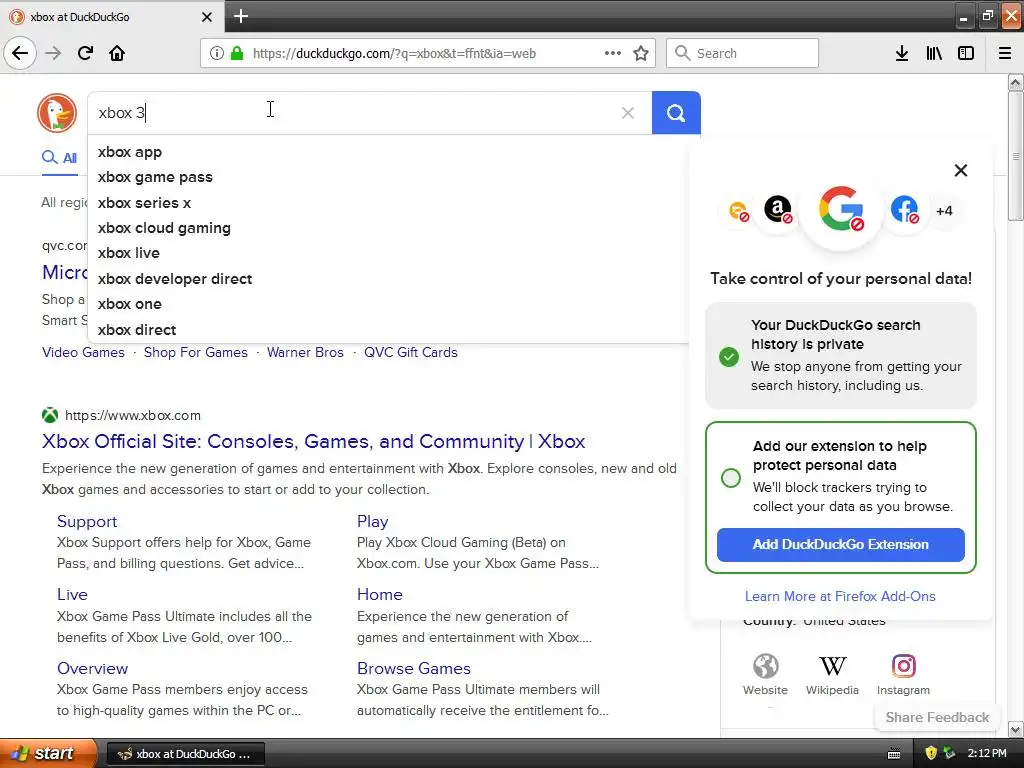Click the forward navigation arrow

[54, 53]
